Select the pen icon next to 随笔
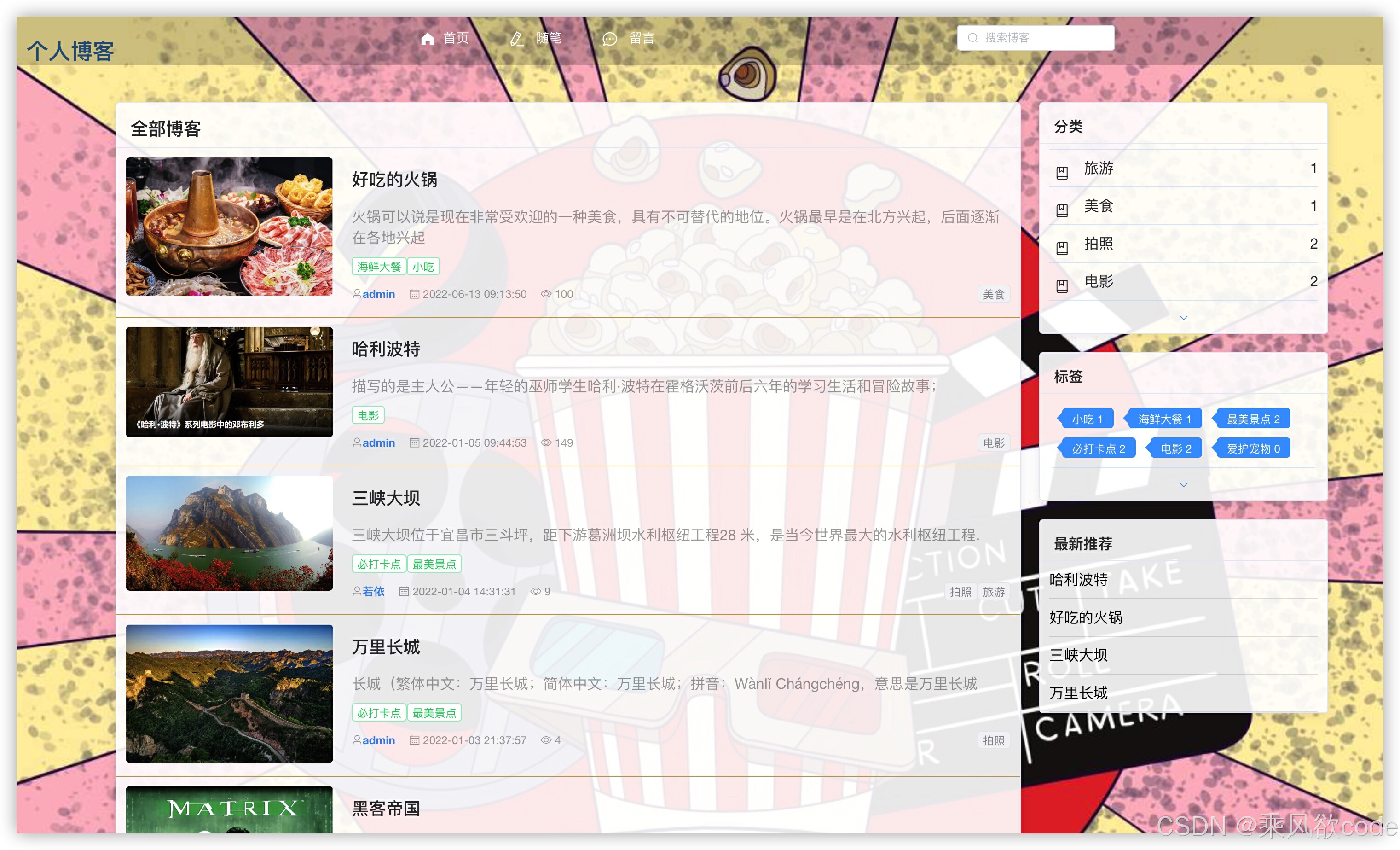This screenshot has width=1400, height=850. 516,39
